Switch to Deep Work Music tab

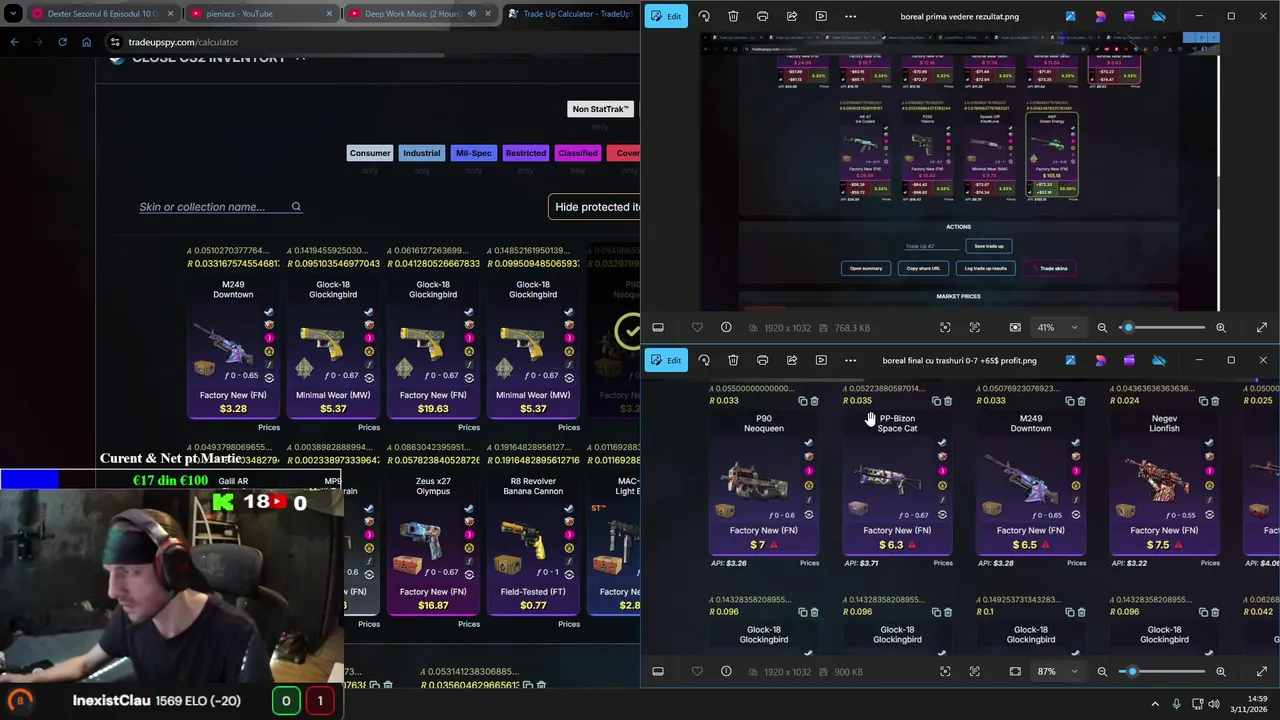coord(419,14)
